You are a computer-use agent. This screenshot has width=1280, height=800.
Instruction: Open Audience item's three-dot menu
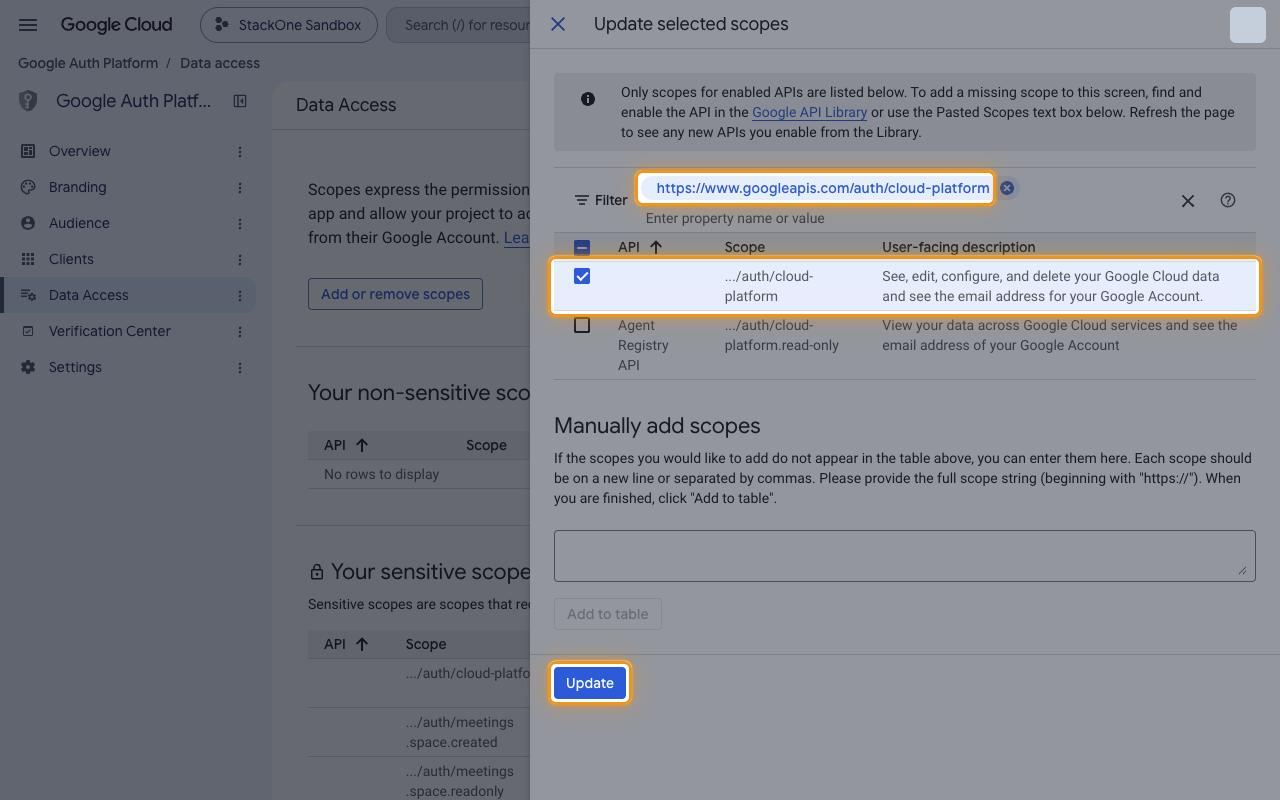[x=240, y=223]
